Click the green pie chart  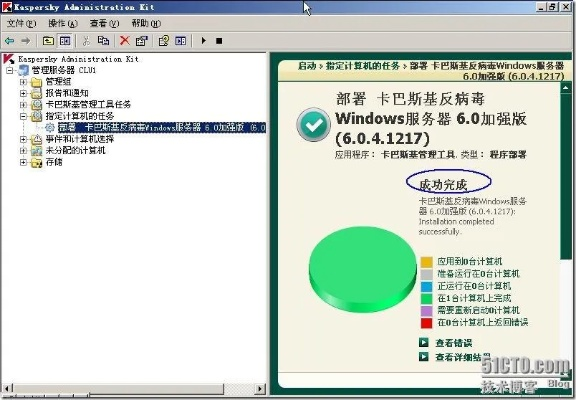click(x=363, y=269)
